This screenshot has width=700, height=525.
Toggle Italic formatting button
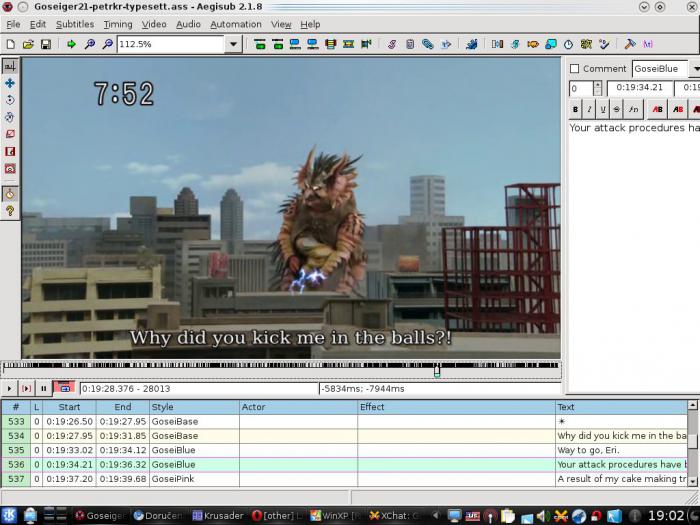tap(589, 109)
